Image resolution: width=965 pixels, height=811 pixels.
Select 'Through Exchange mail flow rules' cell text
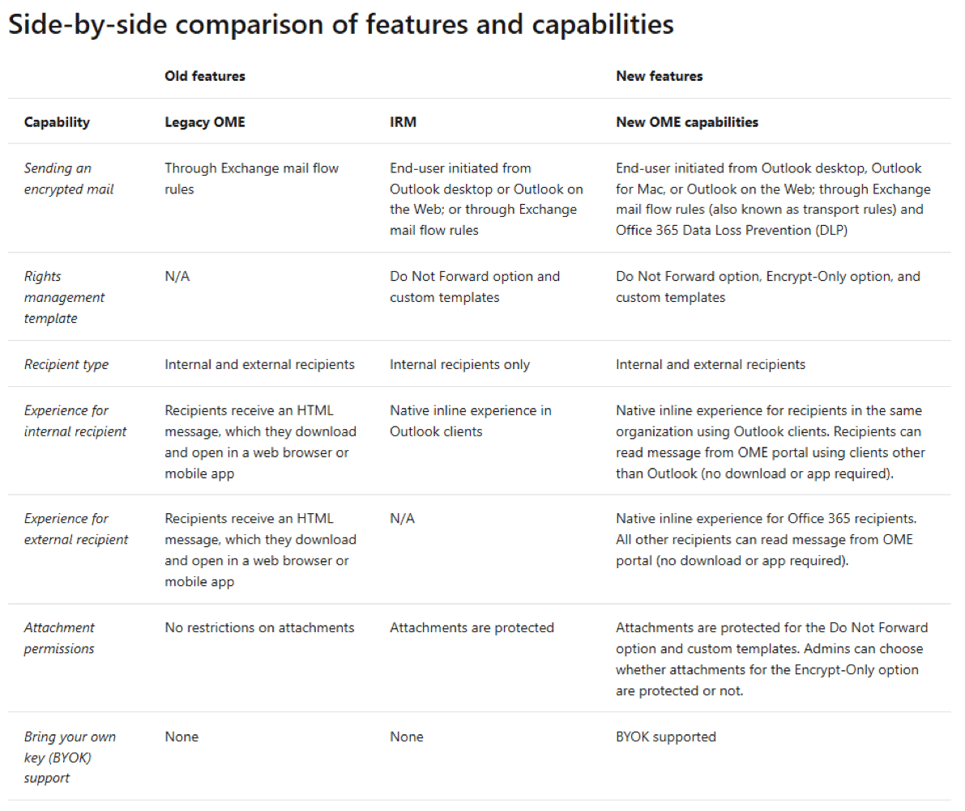251,179
